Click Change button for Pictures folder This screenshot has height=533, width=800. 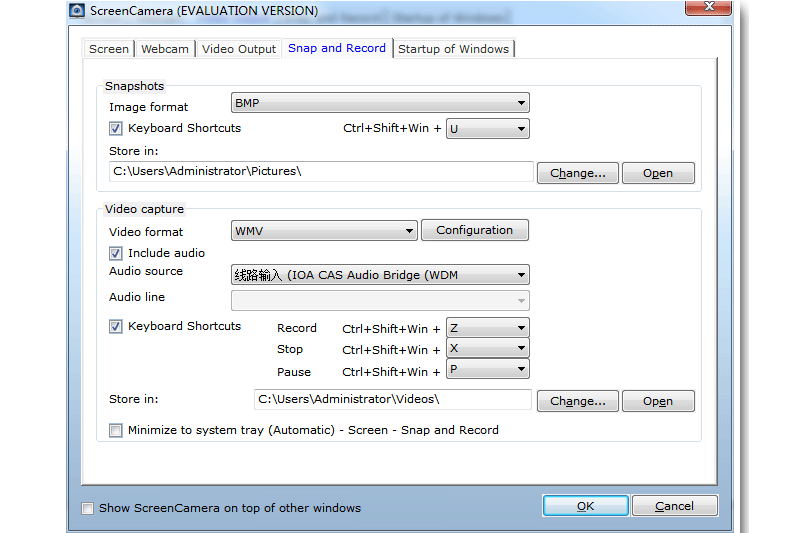(x=578, y=173)
